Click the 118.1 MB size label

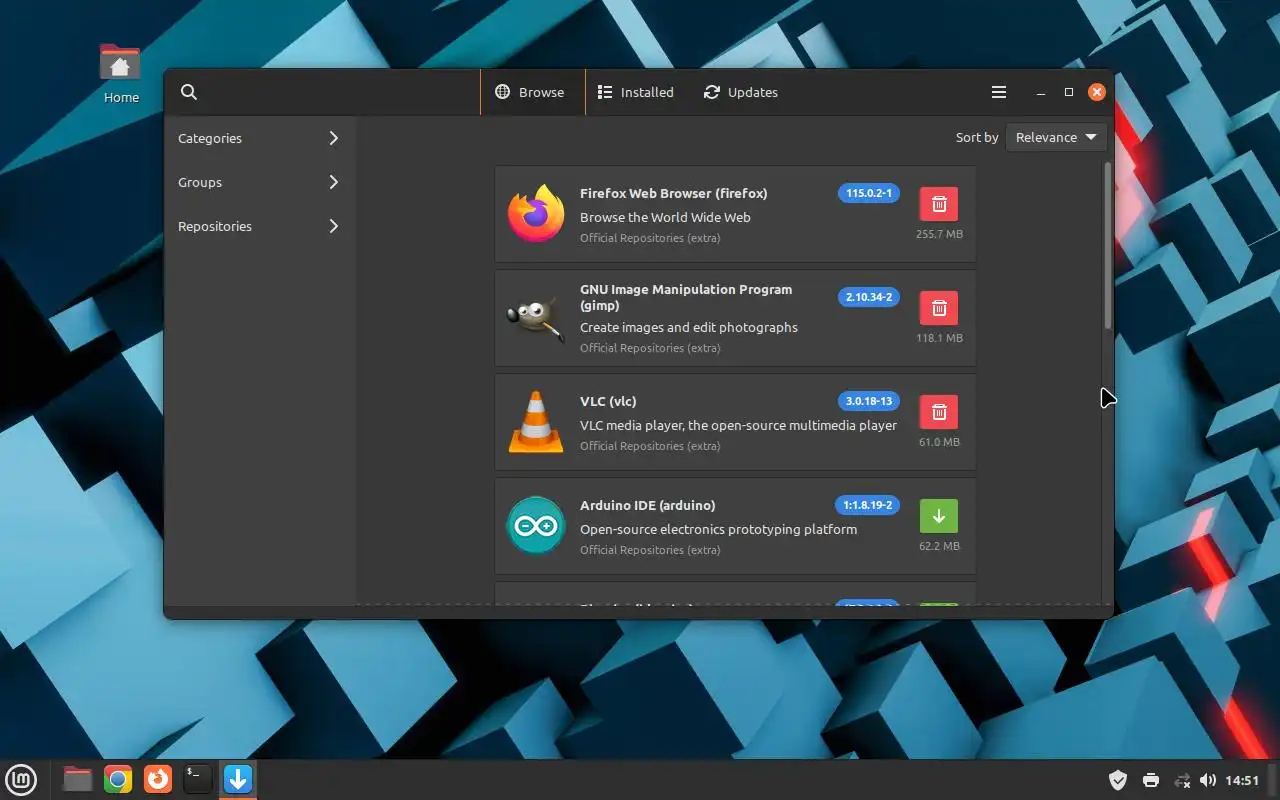[939, 338]
